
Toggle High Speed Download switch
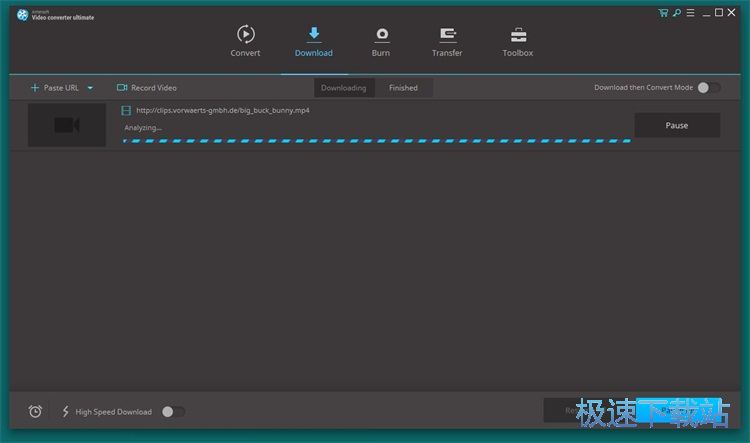(x=173, y=412)
